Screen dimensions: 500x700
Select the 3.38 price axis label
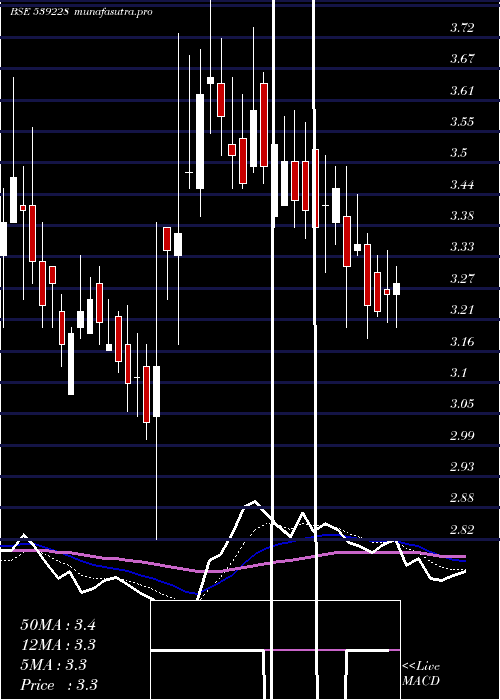point(462,216)
